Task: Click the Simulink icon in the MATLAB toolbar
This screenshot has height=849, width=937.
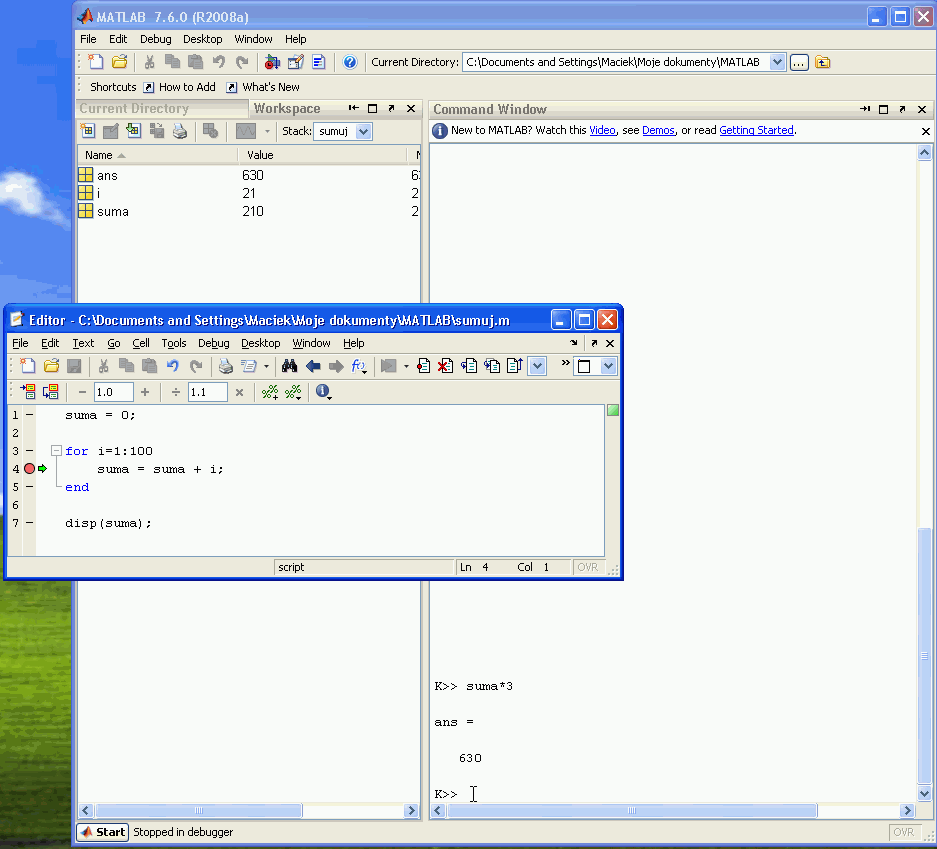Action: [x=272, y=62]
